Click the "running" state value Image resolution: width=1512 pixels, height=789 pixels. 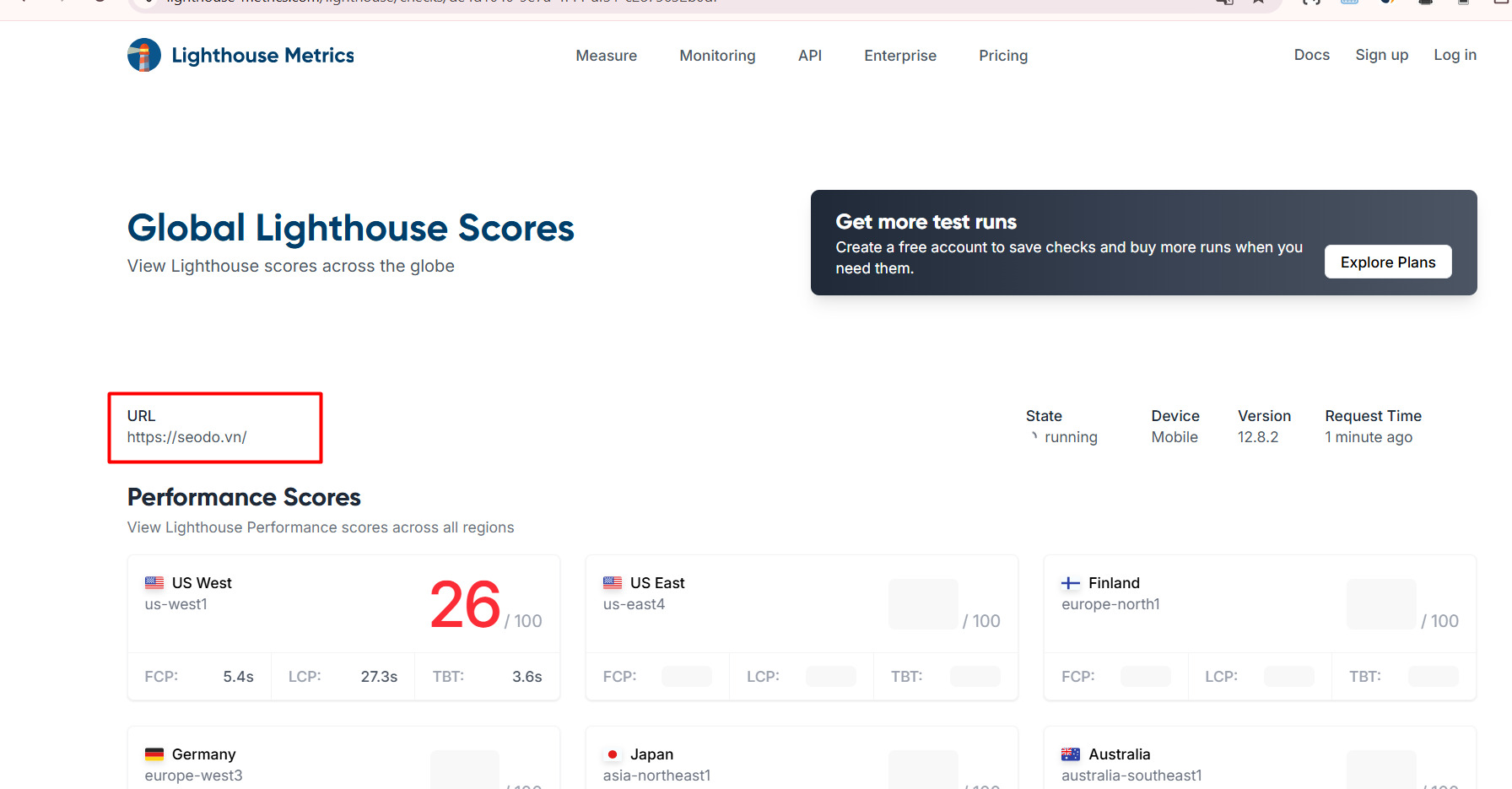pyautogui.click(x=1072, y=437)
